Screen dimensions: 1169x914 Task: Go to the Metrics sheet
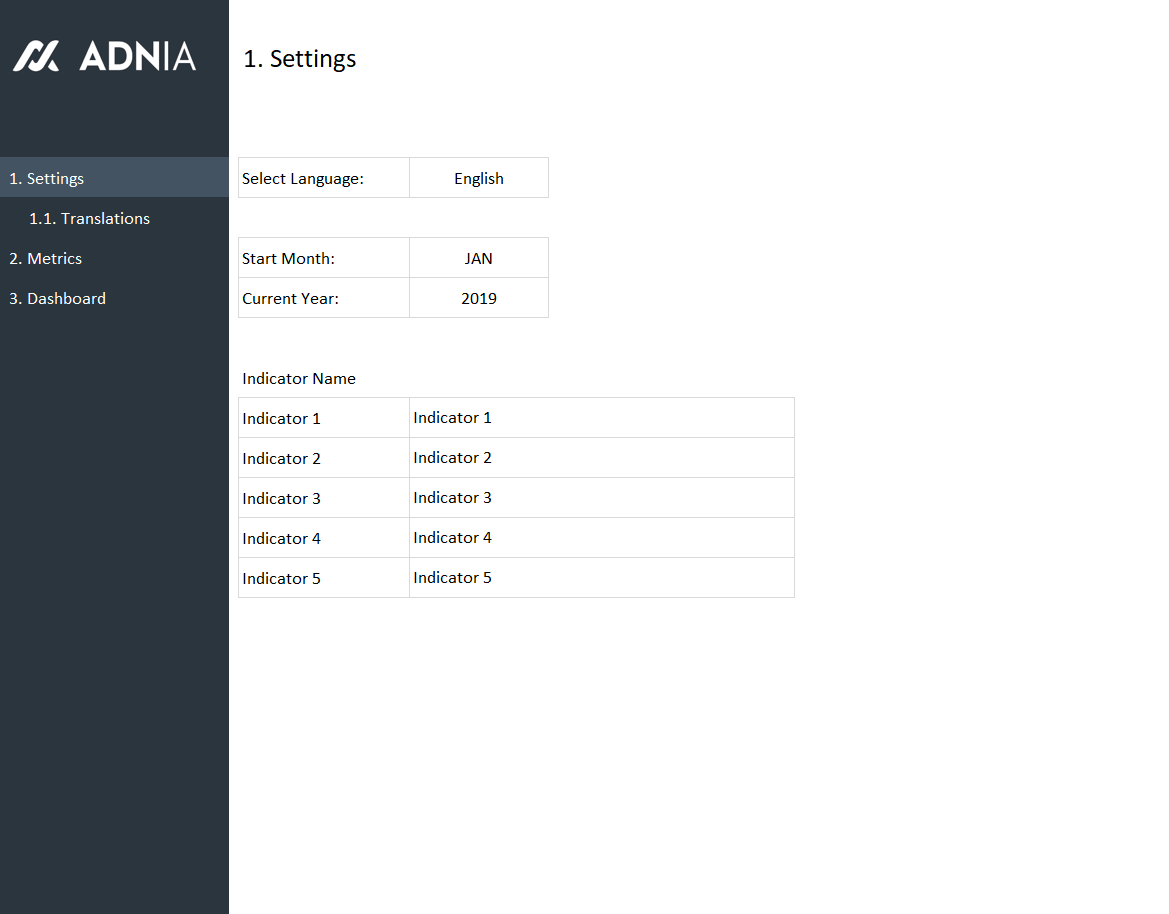pyautogui.click(x=46, y=258)
